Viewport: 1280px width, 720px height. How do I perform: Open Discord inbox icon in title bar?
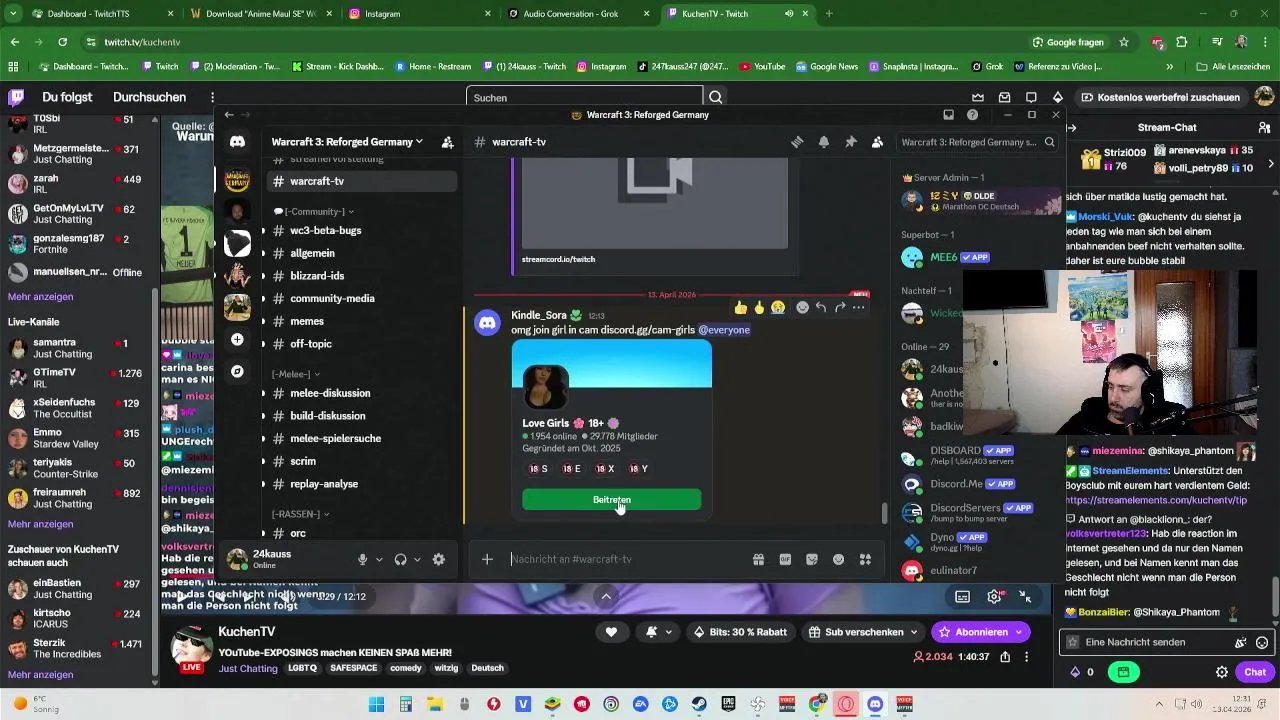point(949,115)
